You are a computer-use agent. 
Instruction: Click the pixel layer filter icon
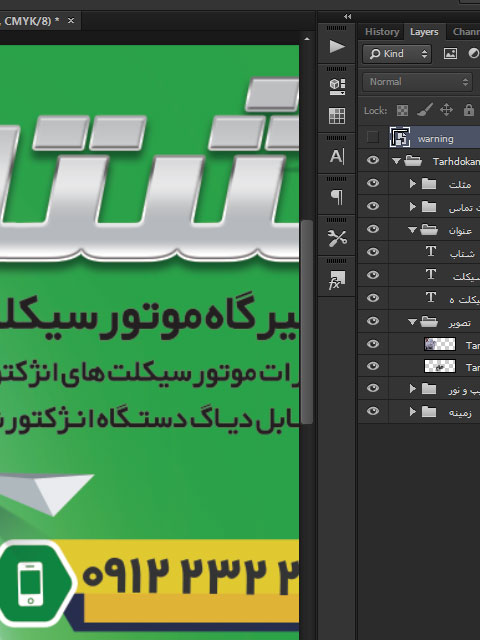[x=450, y=53]
